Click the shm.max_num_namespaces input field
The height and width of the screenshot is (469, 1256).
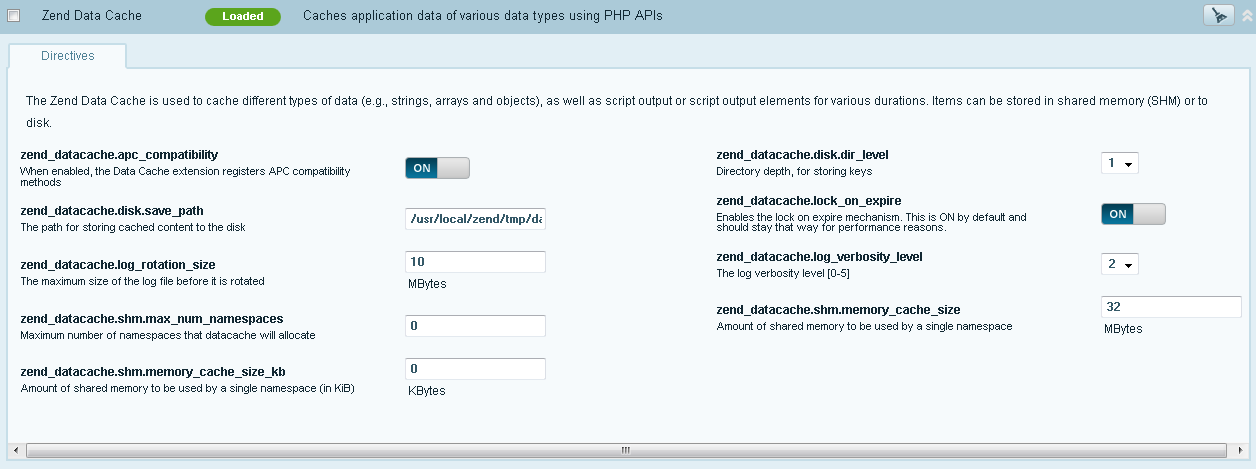point(475,326)
